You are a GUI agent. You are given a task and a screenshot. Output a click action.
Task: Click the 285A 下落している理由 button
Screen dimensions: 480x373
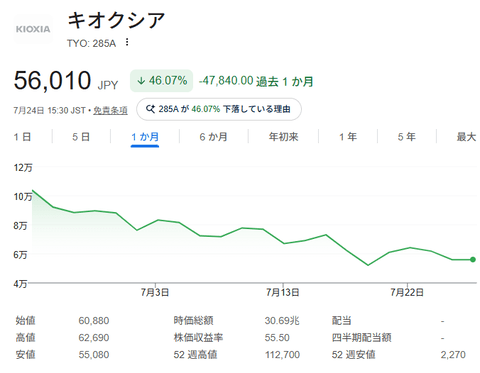[x=219, y=109]
